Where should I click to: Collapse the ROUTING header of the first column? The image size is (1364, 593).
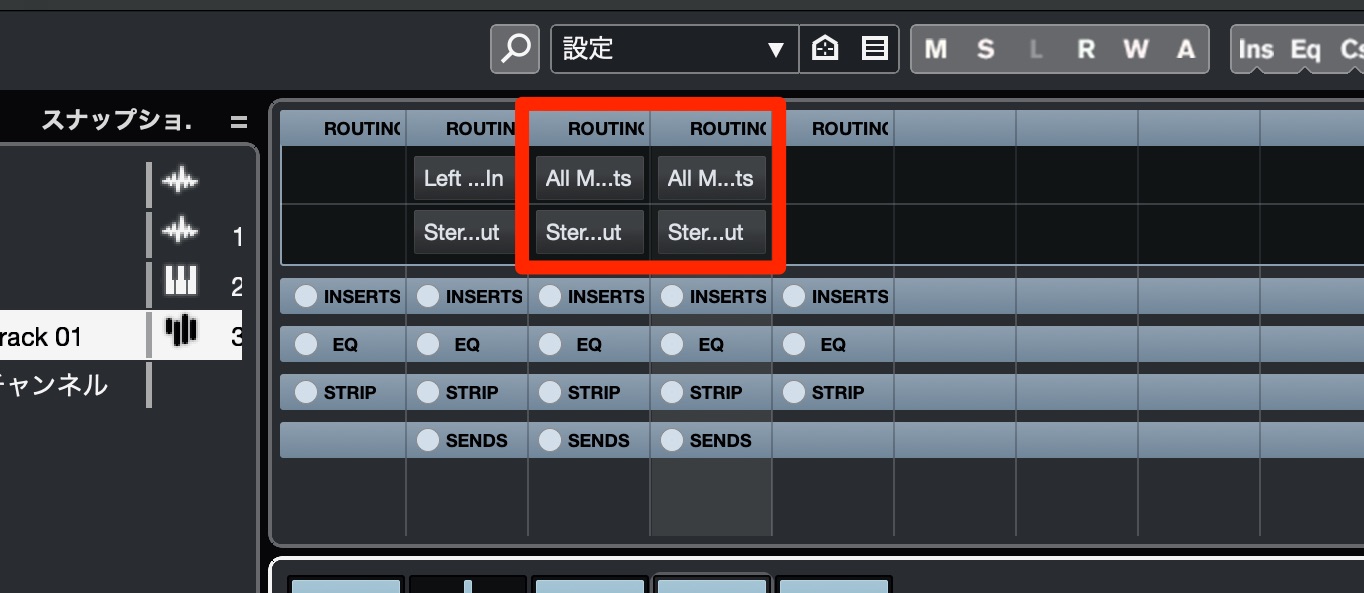click(x=343, y=128)
